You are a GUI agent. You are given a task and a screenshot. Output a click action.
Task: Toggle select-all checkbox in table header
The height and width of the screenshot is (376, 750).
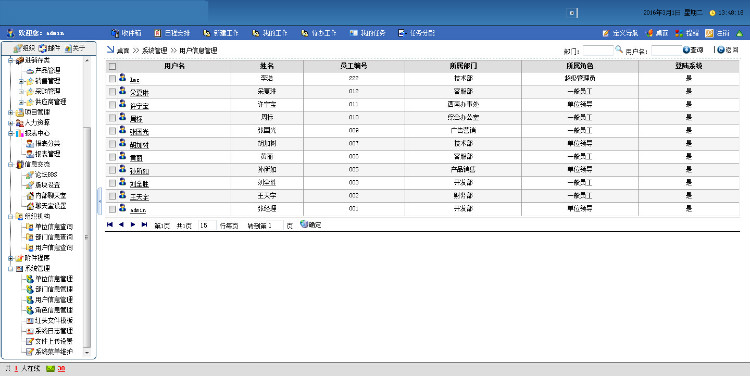click(112, 66)
